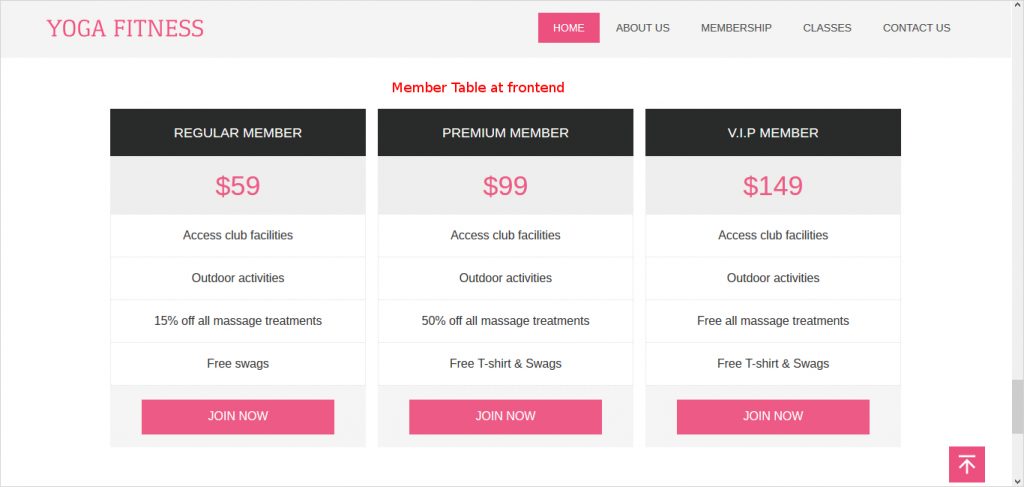Click the $149 price label

point(773,186)
